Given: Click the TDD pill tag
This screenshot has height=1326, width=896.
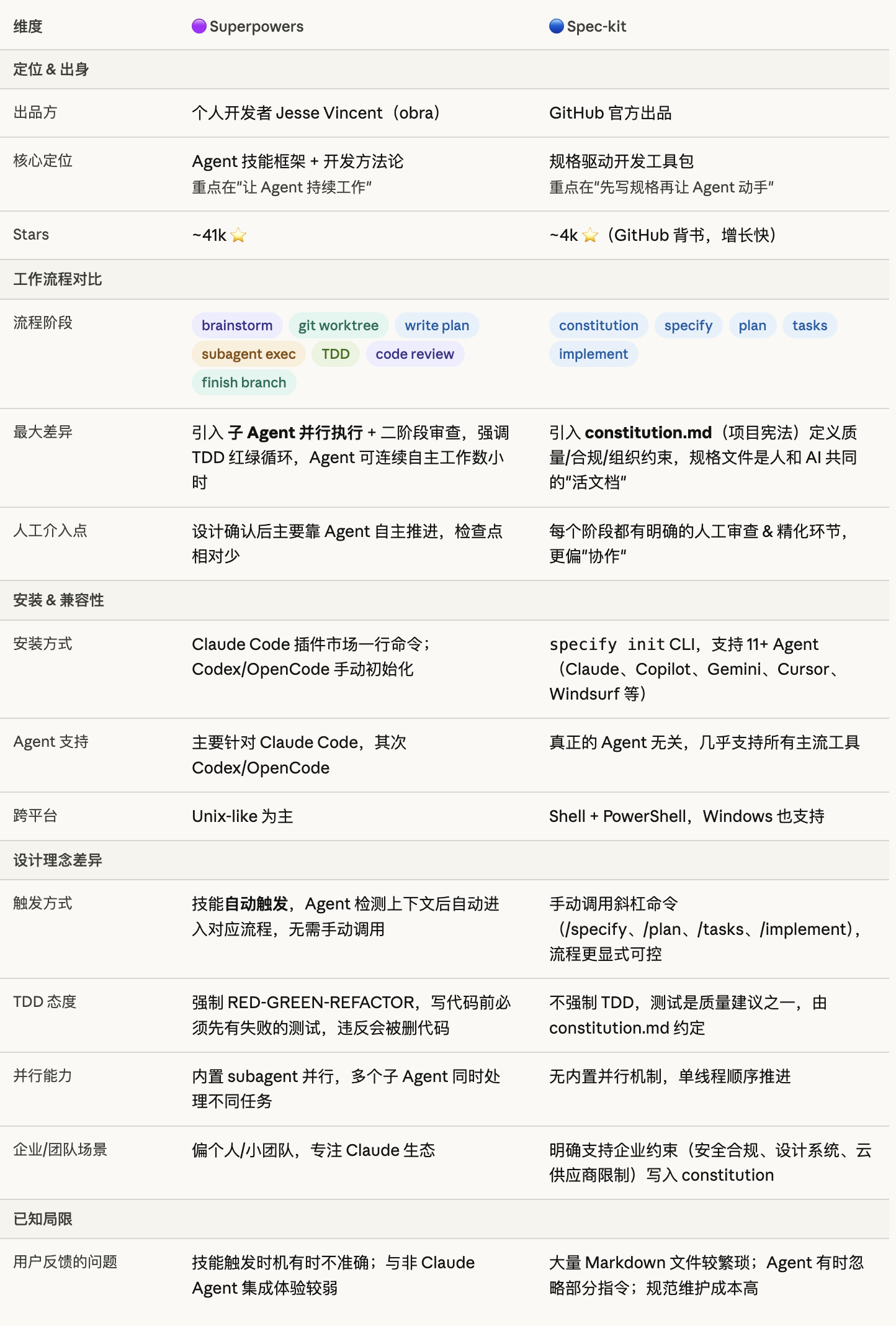Looking at the screenshot, I should click(336, 354).
